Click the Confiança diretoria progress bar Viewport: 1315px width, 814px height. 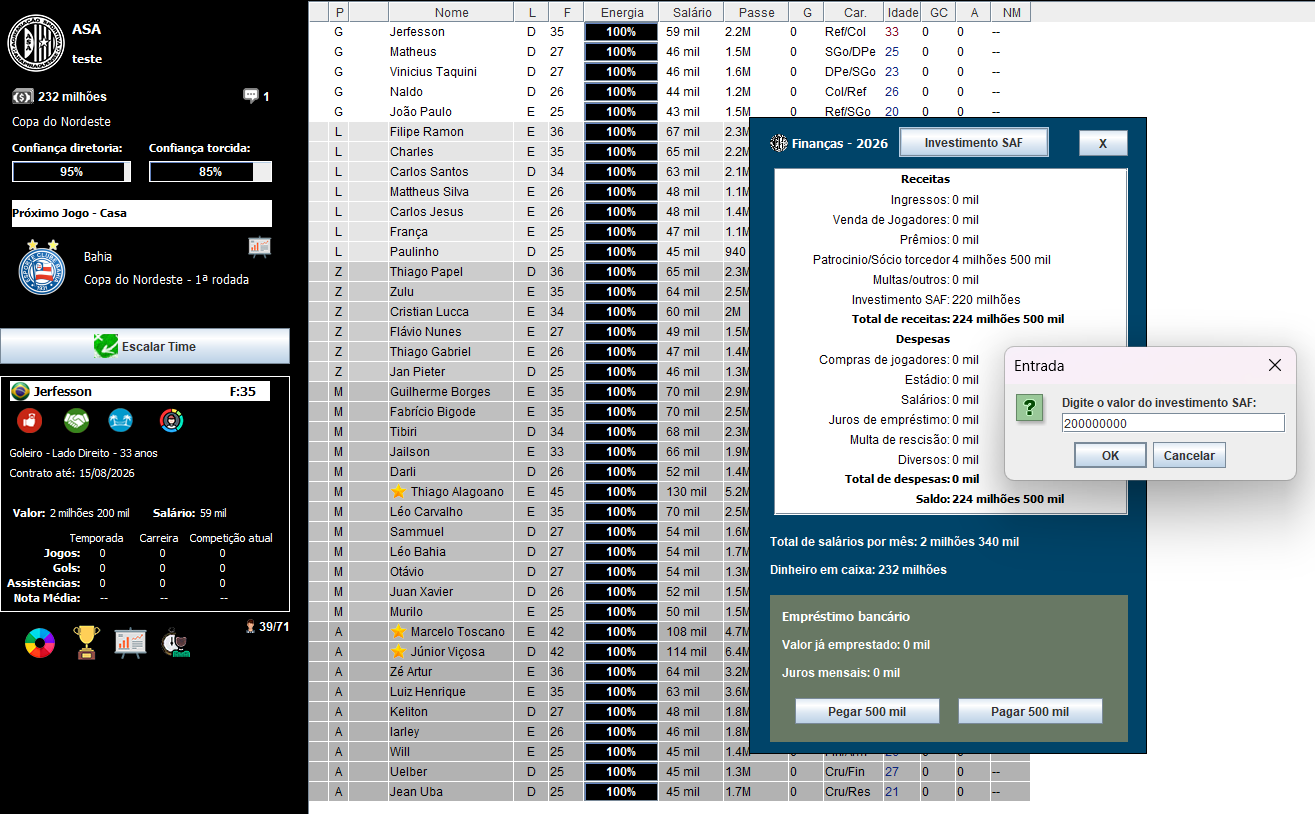point(71,172)
